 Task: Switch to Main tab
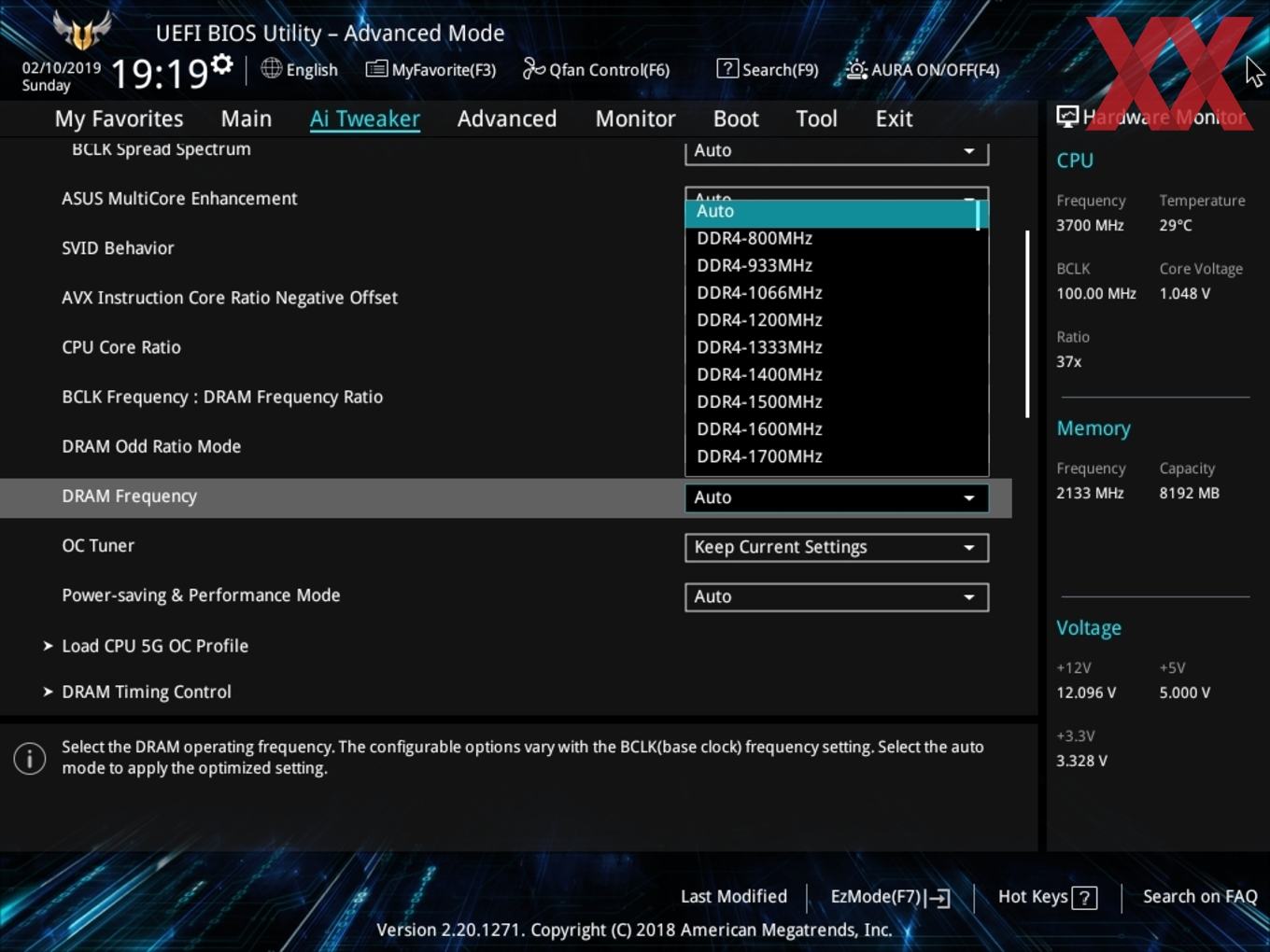click(x=247, y=119)
